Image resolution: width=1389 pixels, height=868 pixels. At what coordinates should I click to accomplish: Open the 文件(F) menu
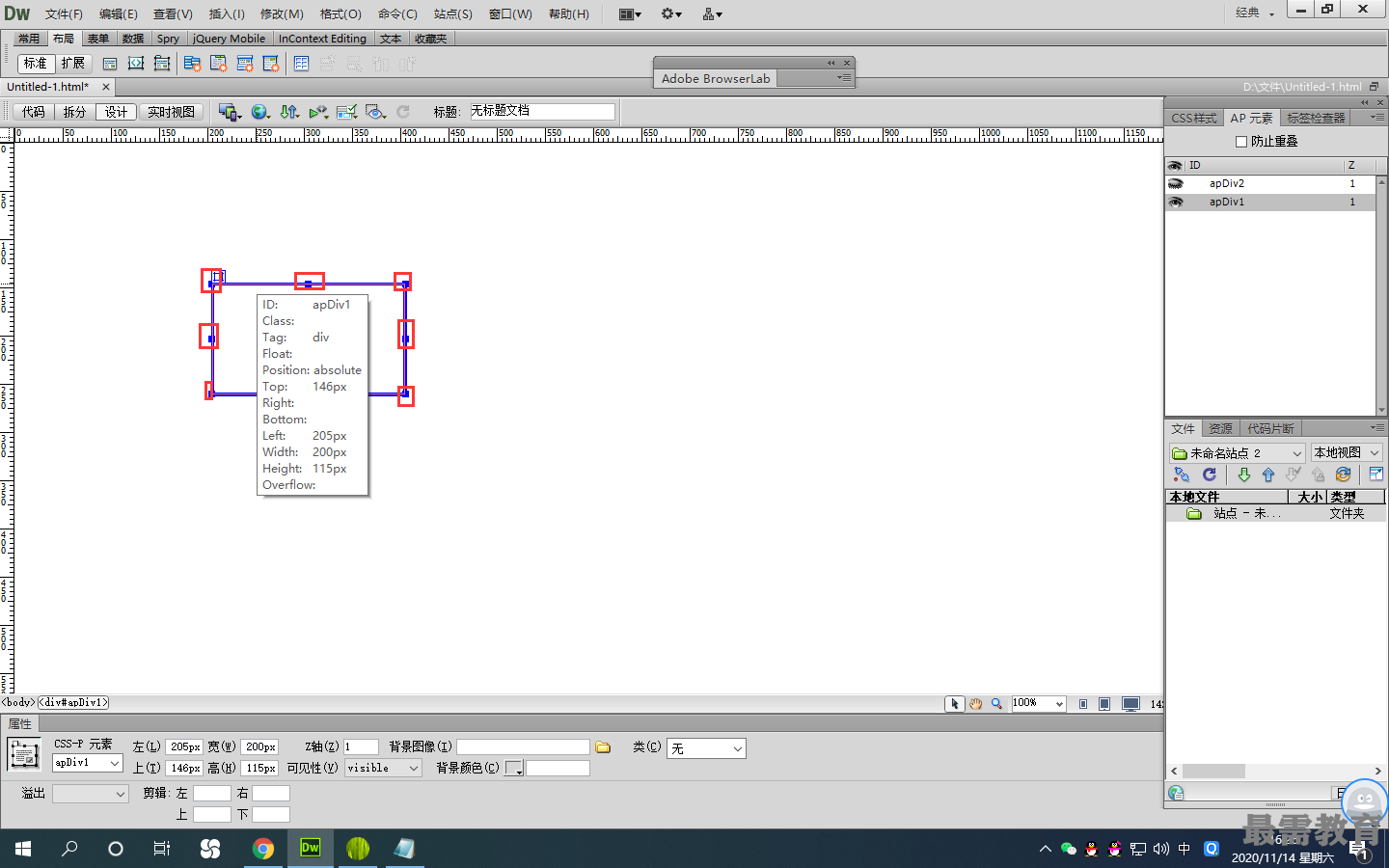(x=64, y=14)
